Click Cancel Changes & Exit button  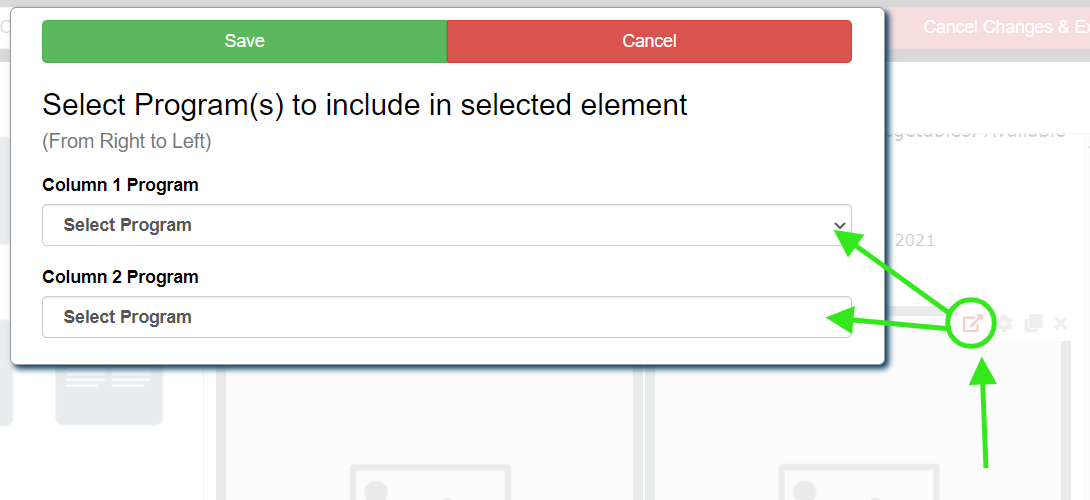(x=1005, y=27)
